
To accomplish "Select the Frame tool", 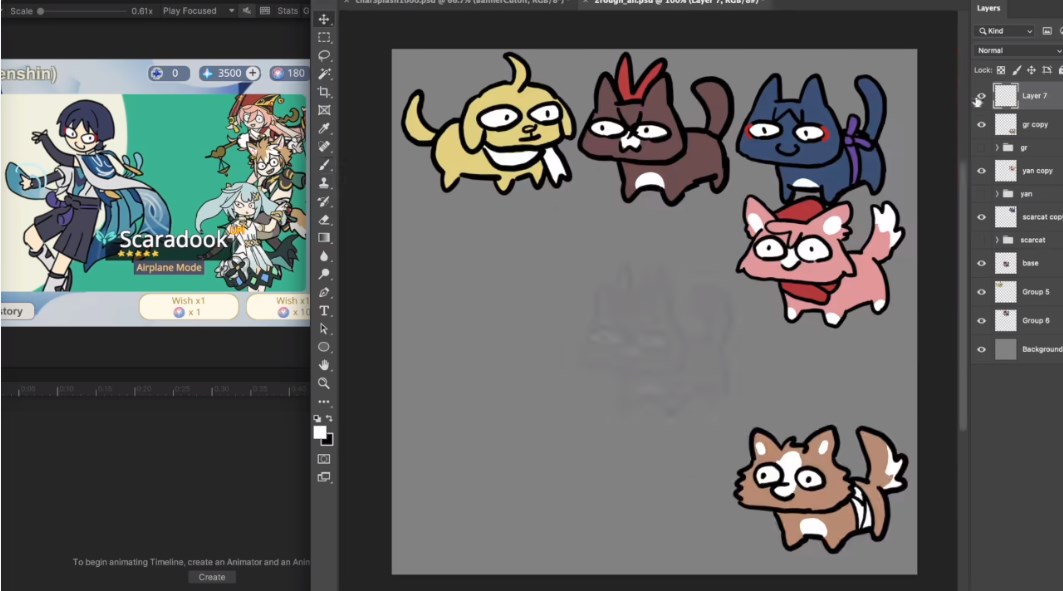I will (x=324, y=110).
